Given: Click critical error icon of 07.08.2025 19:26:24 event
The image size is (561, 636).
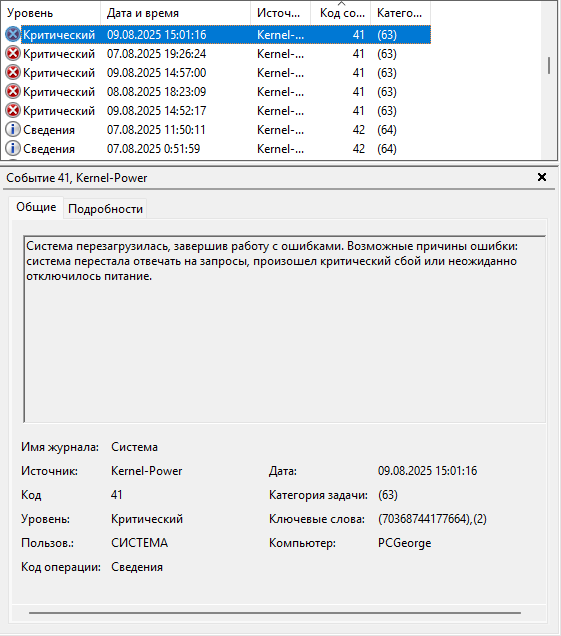Looking at the screenshot, I should tap(13, 54).
